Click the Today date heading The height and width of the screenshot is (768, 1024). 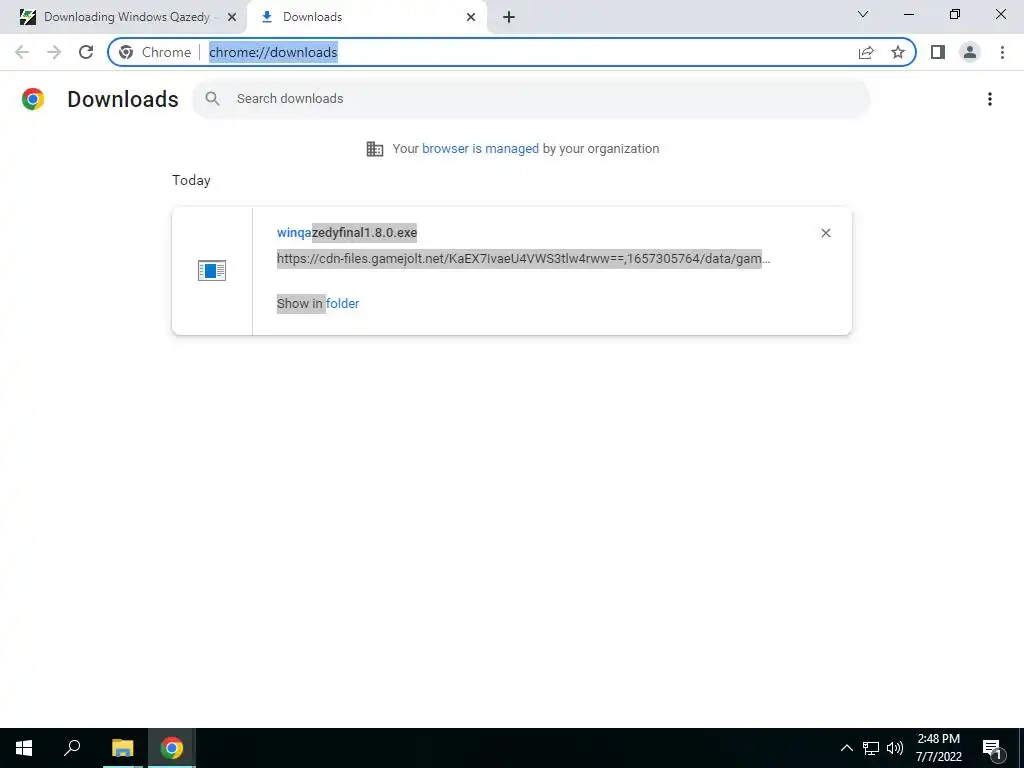(191, 180)
